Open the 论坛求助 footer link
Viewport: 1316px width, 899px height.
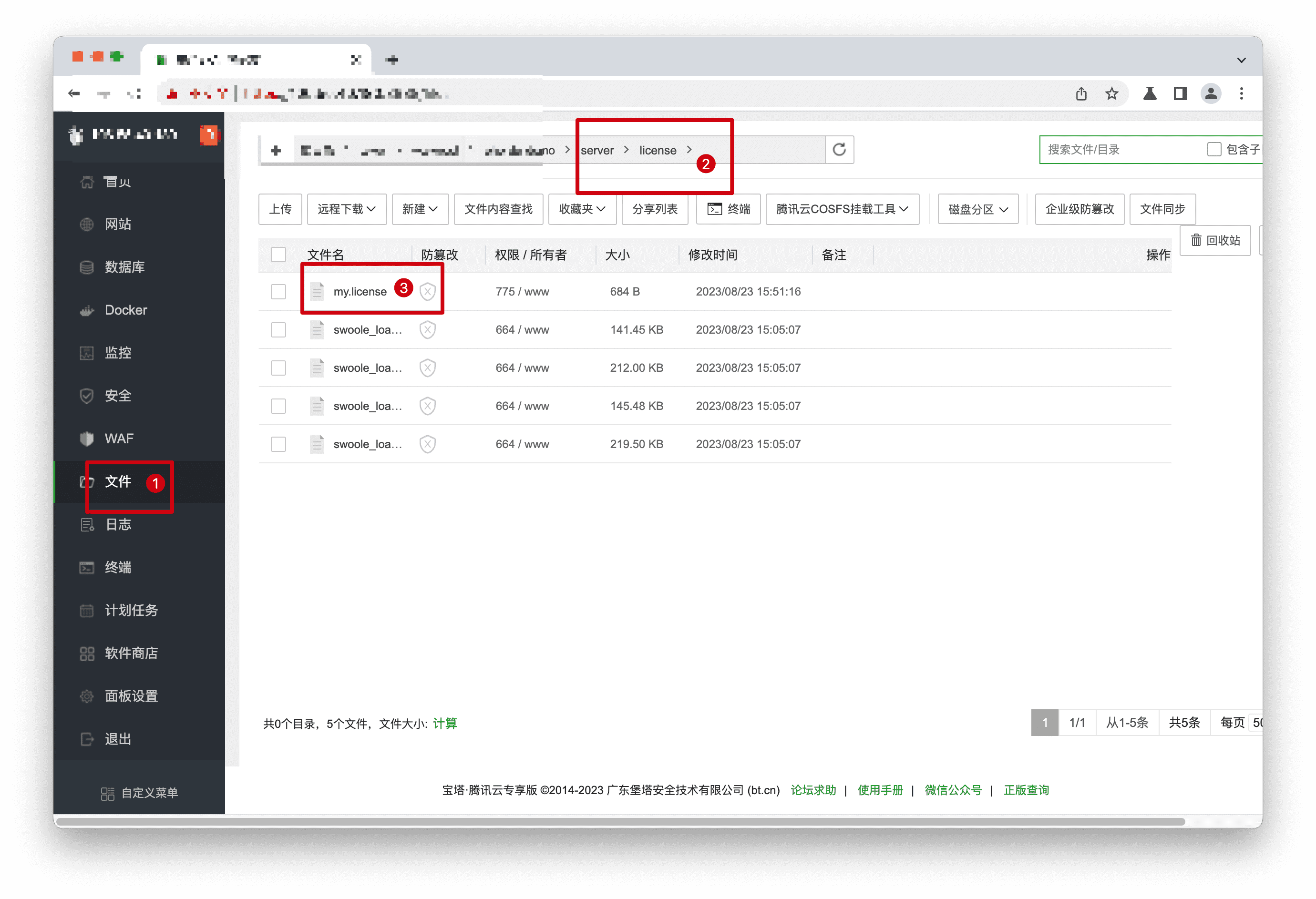click(813, 790)
